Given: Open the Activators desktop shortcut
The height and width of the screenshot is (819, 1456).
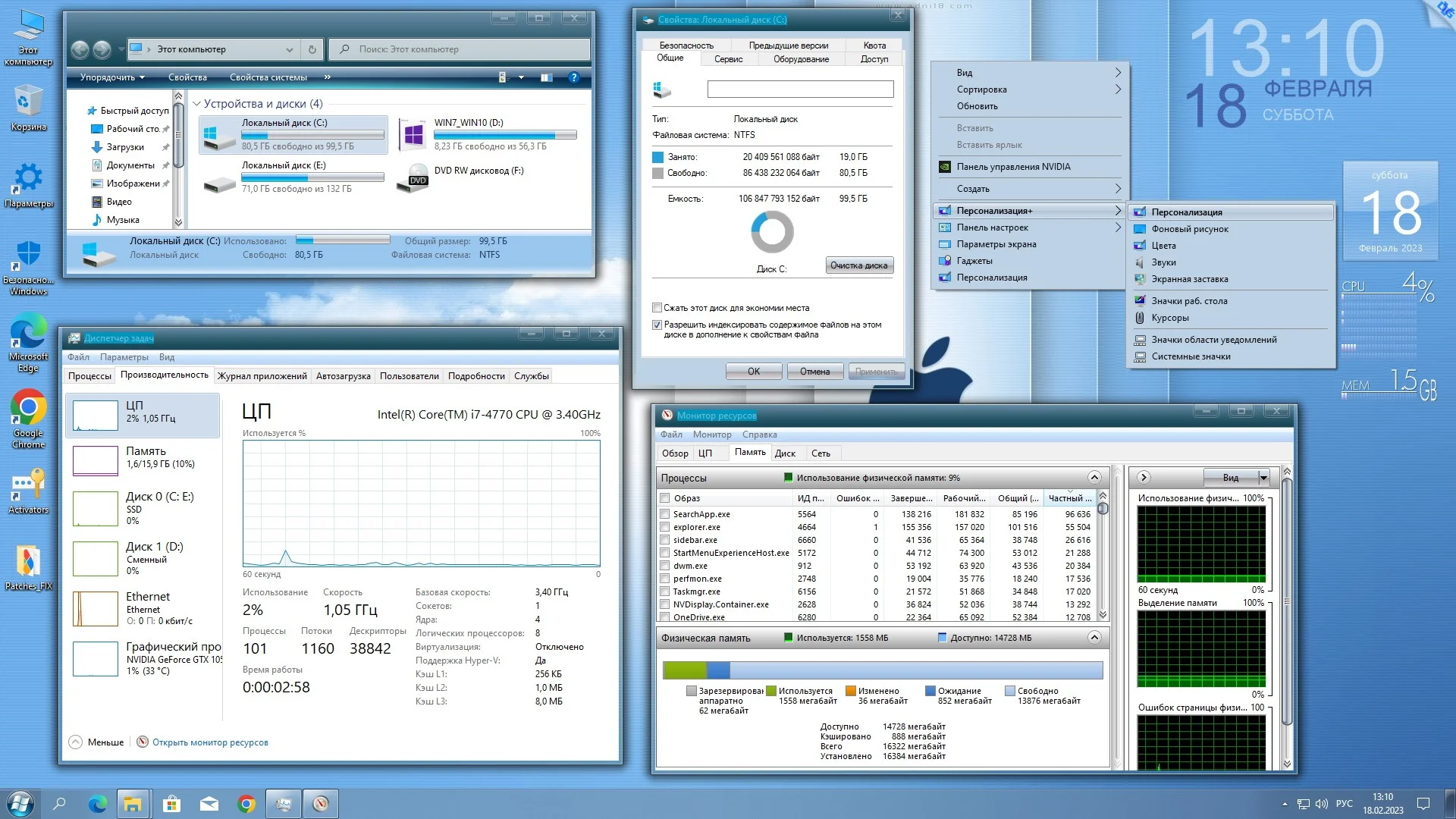Looking at the screenshot, I should click(x=29, y=485).
